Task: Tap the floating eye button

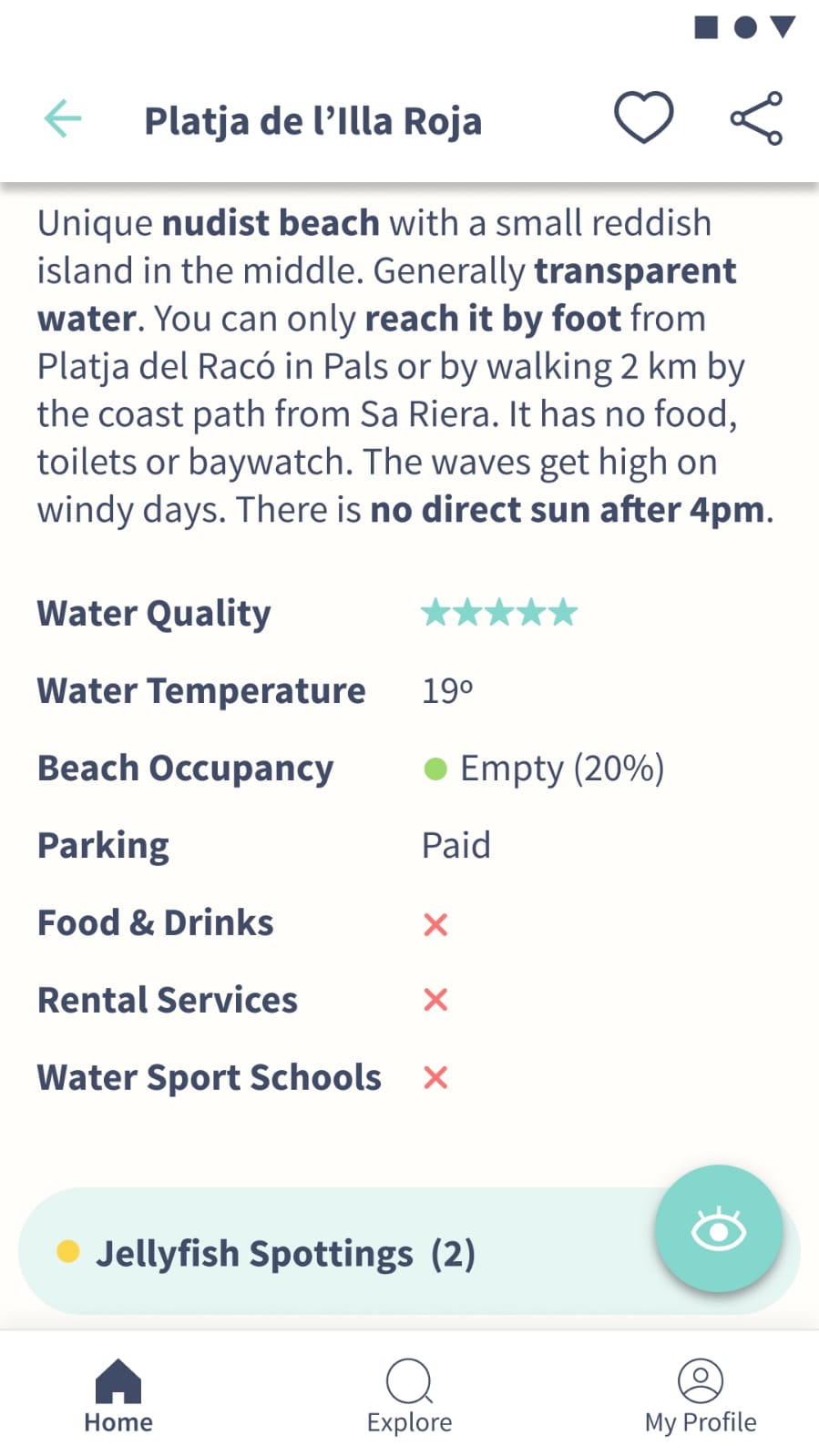Action: click(719, 1229)
